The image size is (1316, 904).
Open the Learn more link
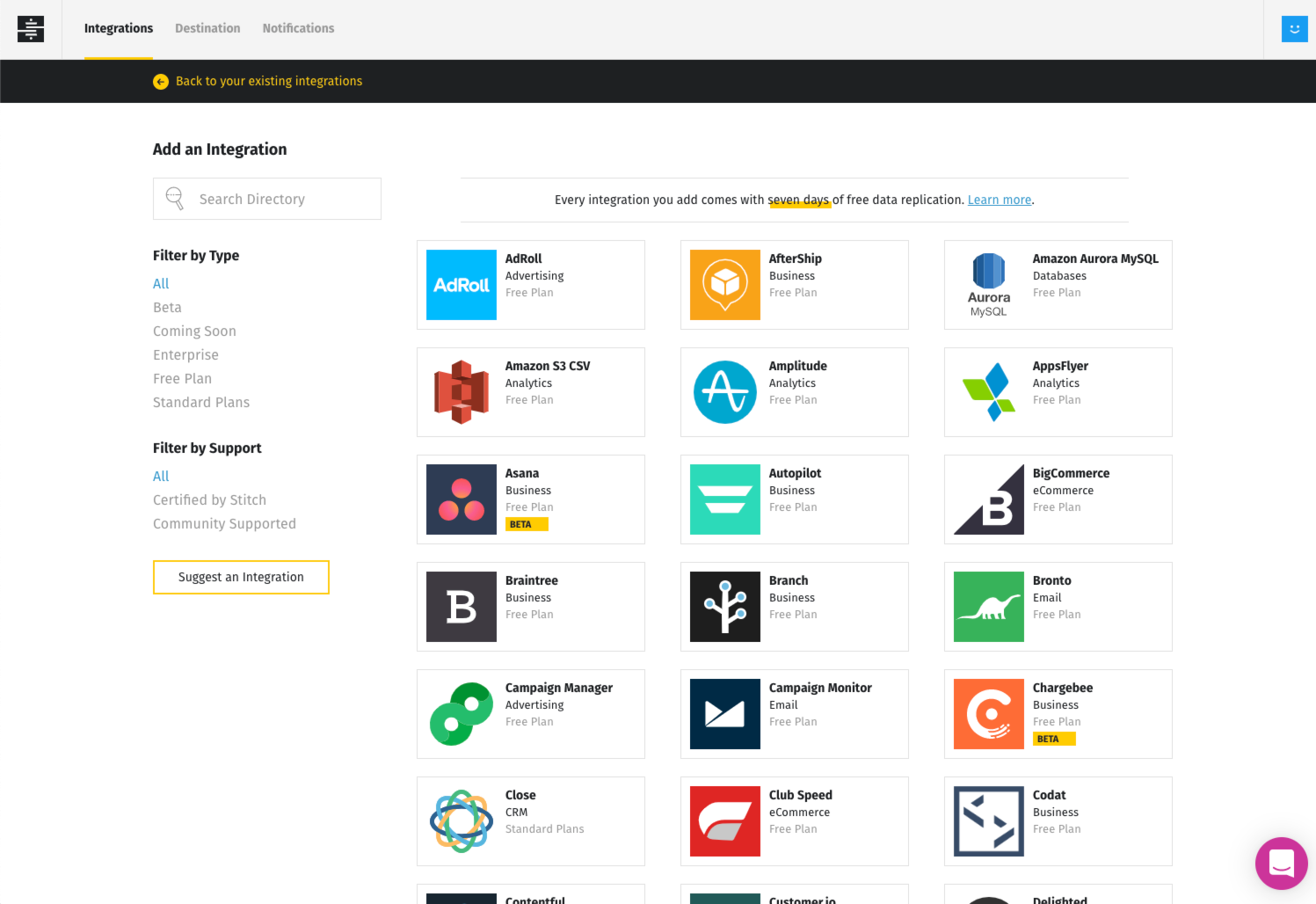click(1000, 200)
